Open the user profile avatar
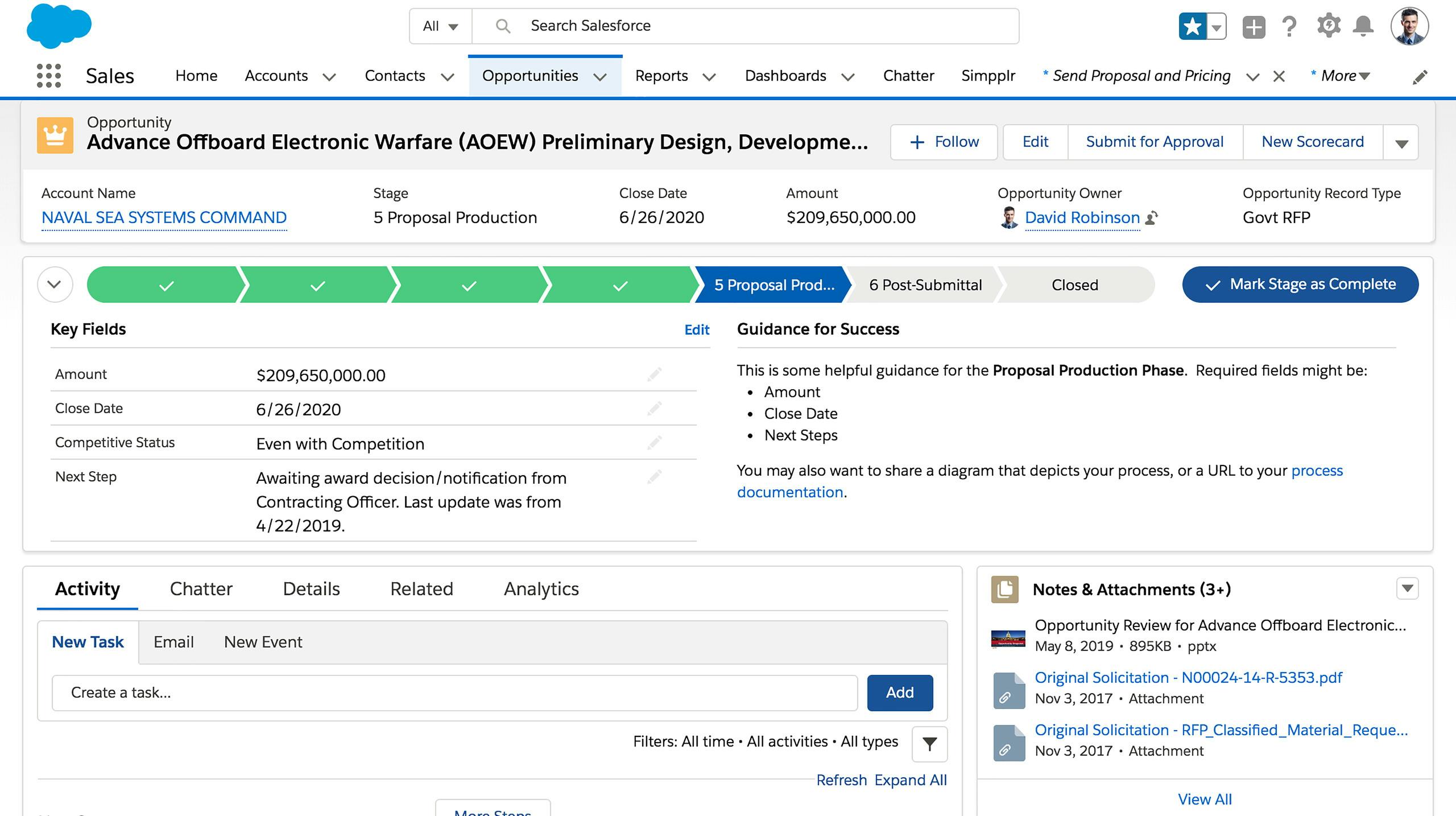1456x816 pixels. [x=1409, y=26]
